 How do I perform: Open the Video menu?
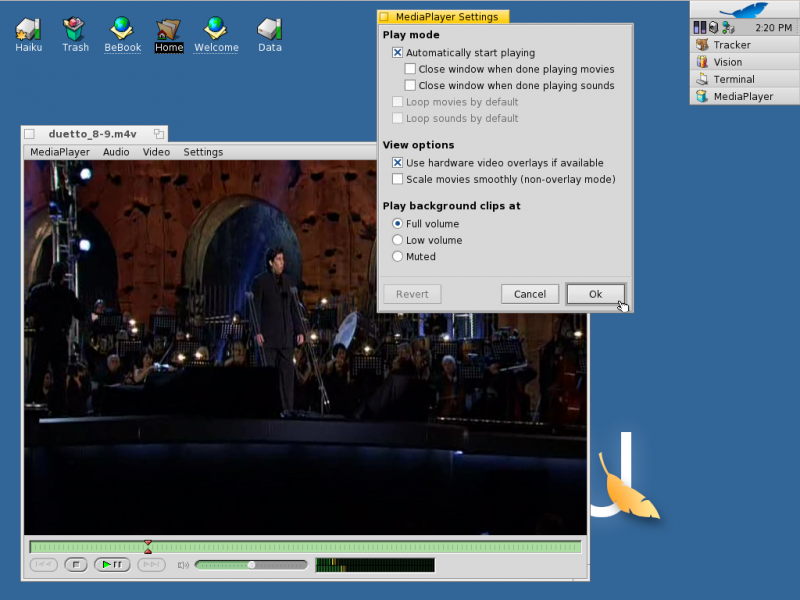click(x=156, y=152)
